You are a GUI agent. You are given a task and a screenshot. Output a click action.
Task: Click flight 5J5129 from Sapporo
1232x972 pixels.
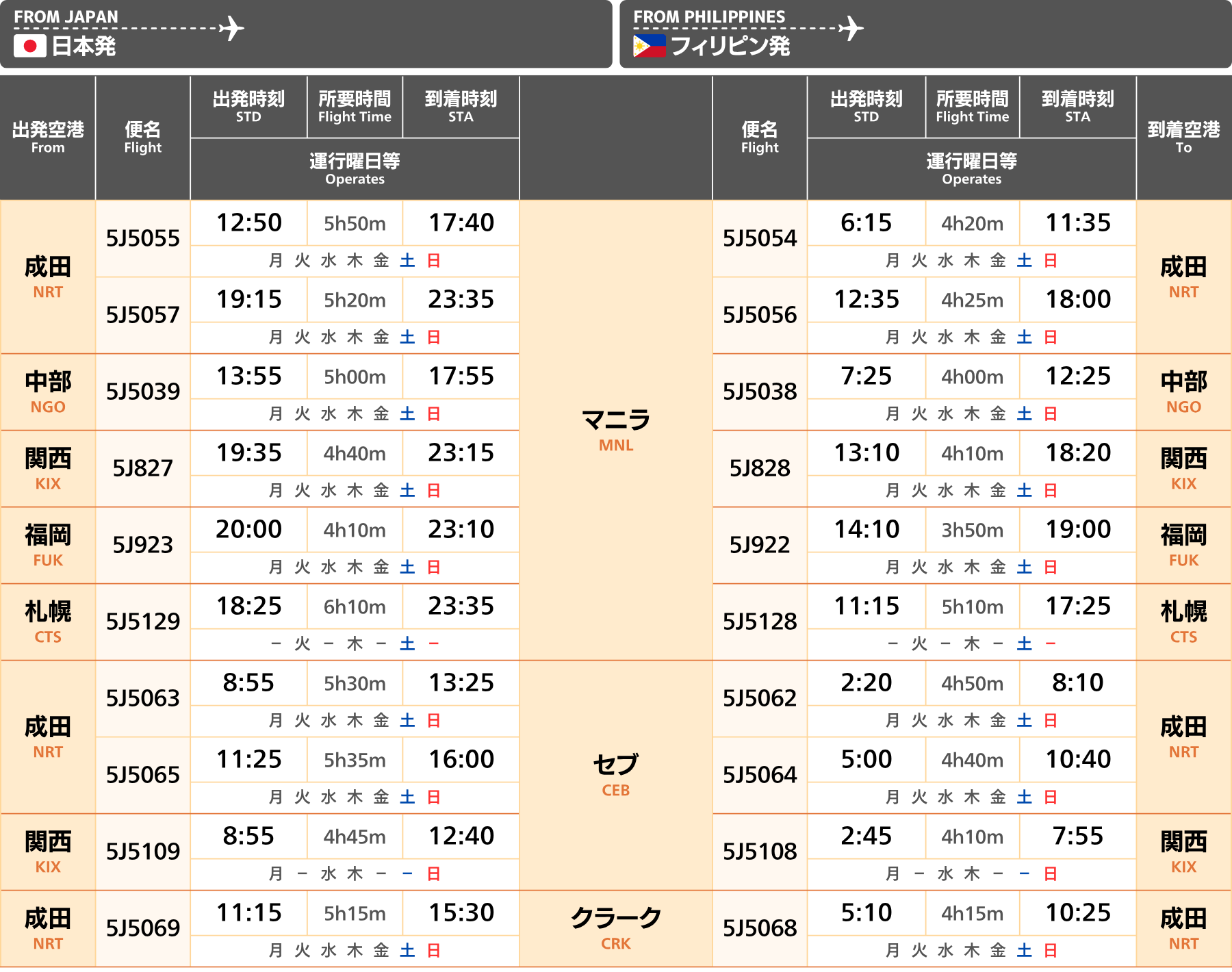coord(142,622)
